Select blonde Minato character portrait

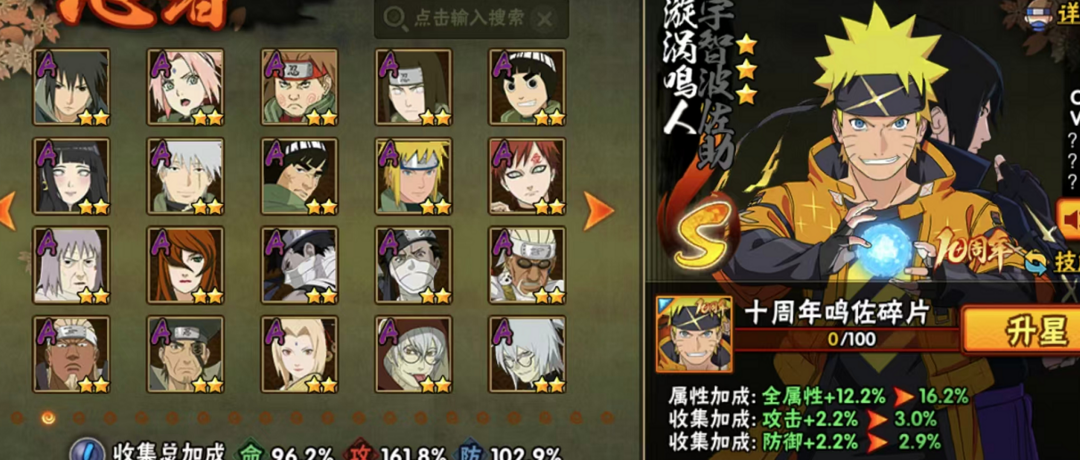pyautogui.click(x=413, y=176)
